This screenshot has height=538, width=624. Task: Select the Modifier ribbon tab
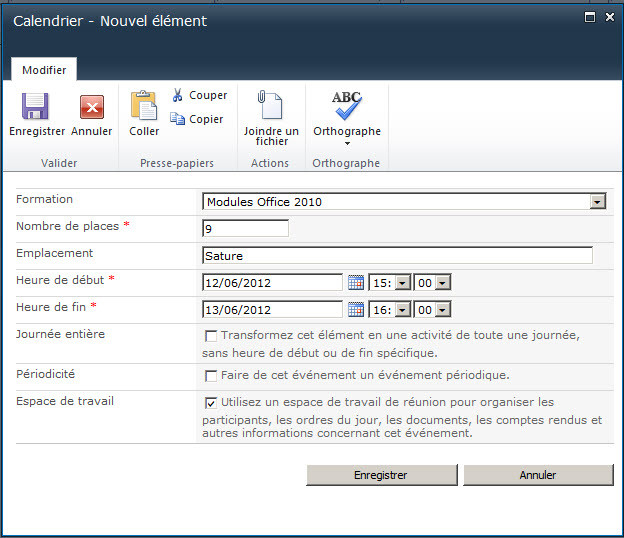coord(44,70)
